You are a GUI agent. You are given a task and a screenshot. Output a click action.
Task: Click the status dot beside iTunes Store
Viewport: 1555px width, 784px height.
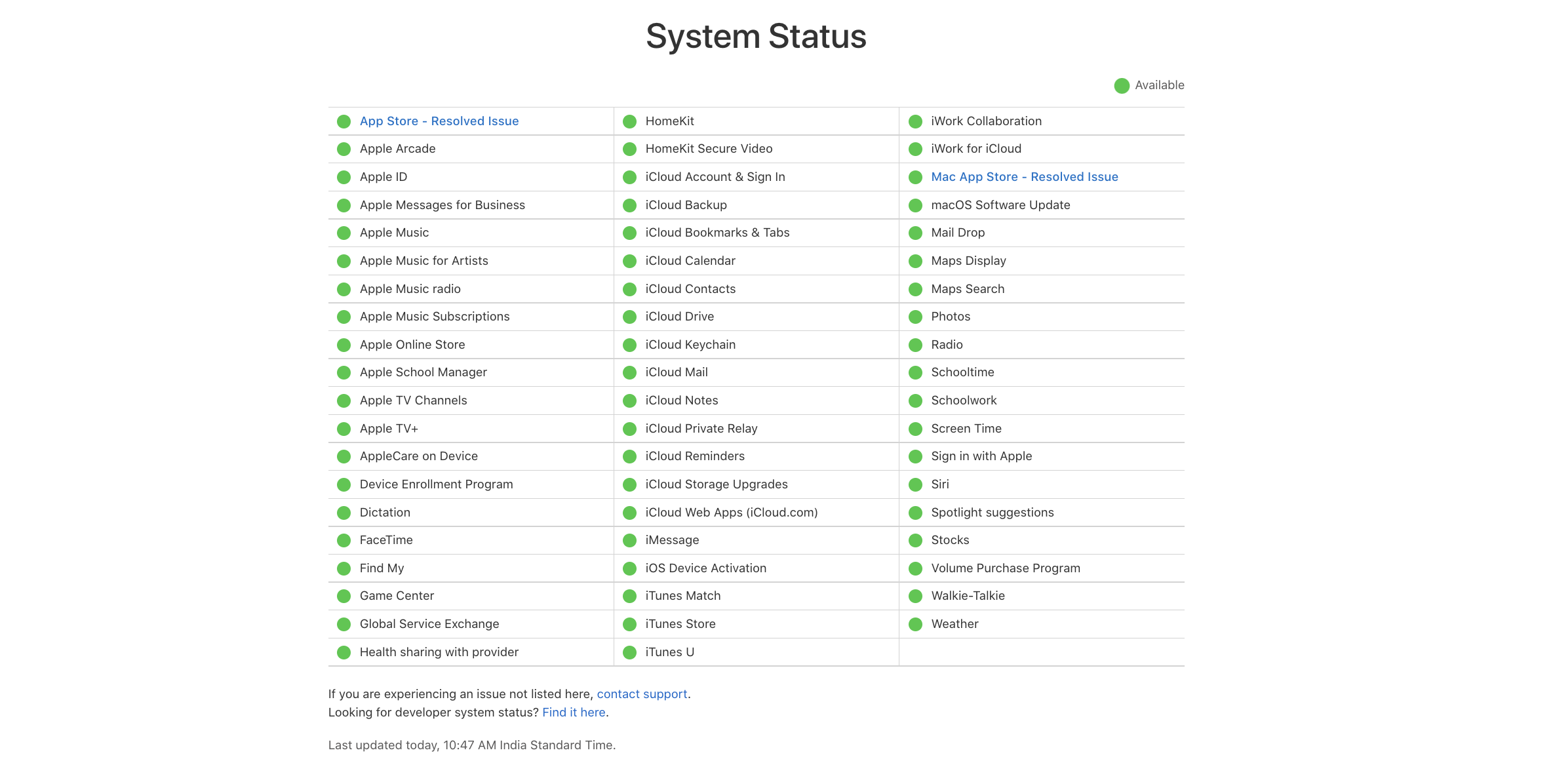629,625
